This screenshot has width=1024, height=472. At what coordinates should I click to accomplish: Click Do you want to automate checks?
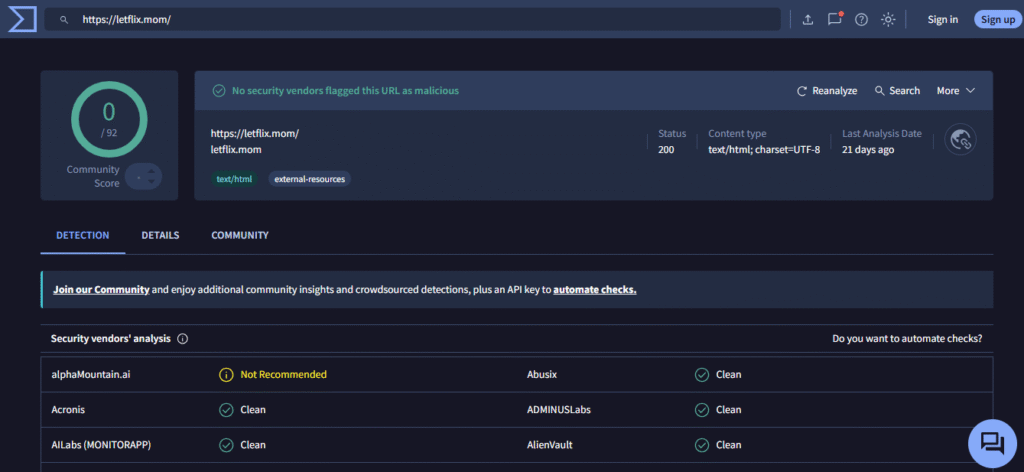[x=907, y=339]
